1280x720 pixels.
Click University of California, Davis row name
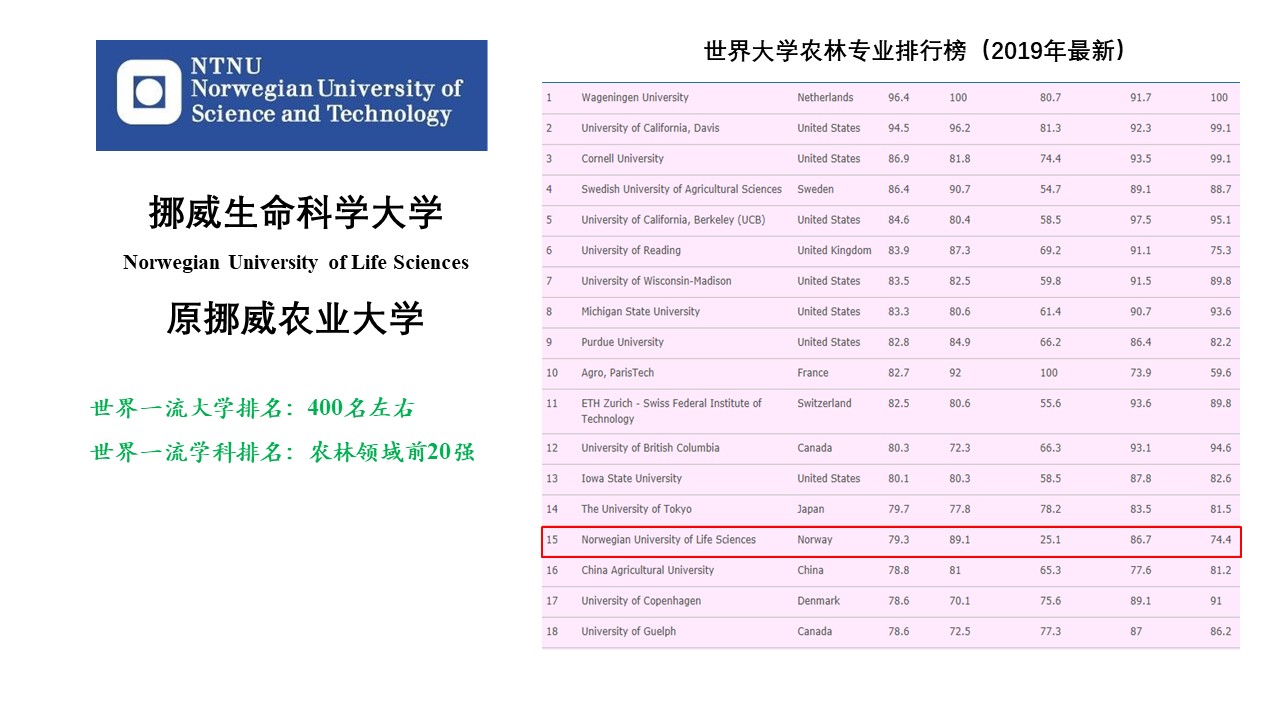point(650,128)
